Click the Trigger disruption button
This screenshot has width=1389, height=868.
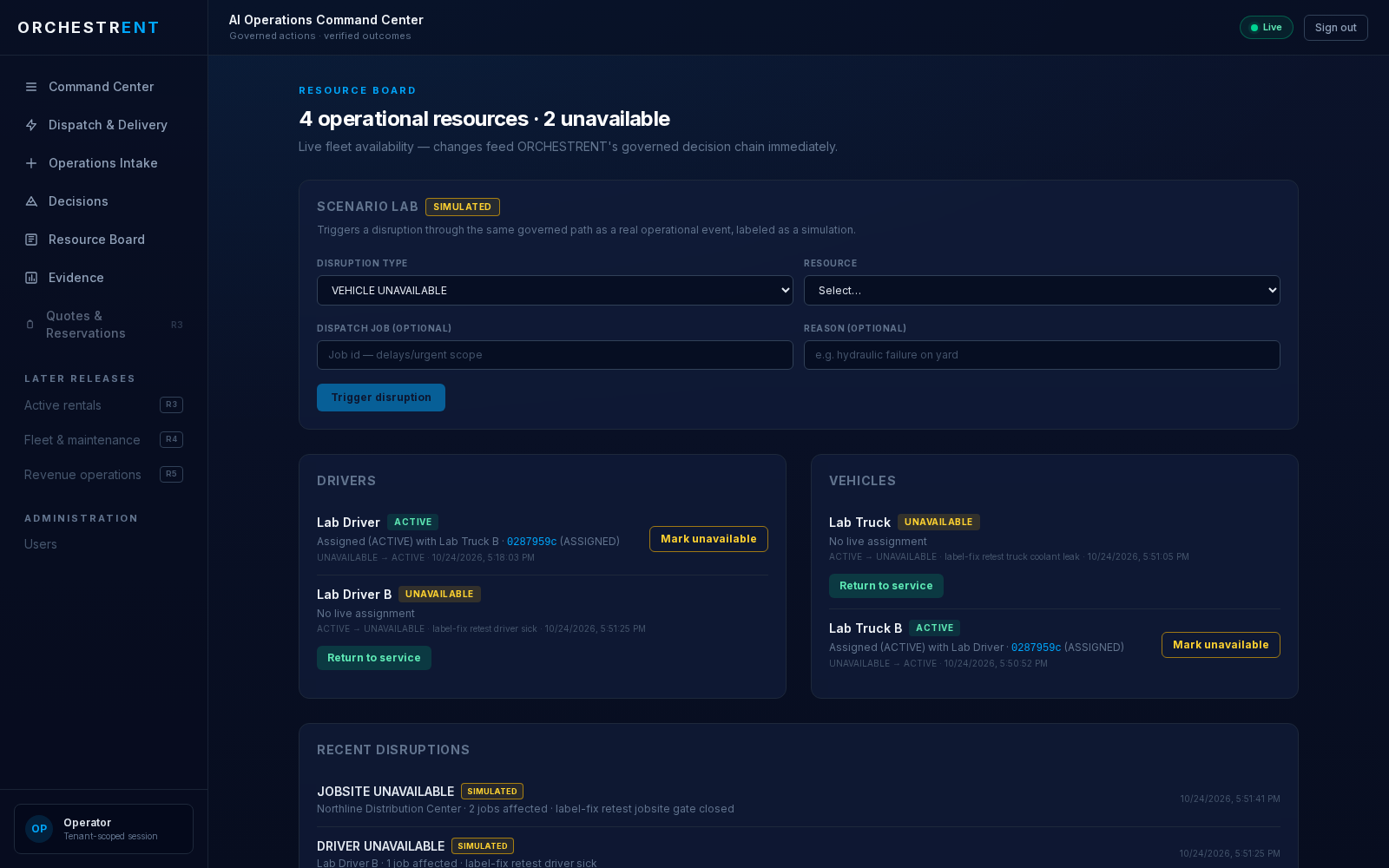click(x=381, y=398)
